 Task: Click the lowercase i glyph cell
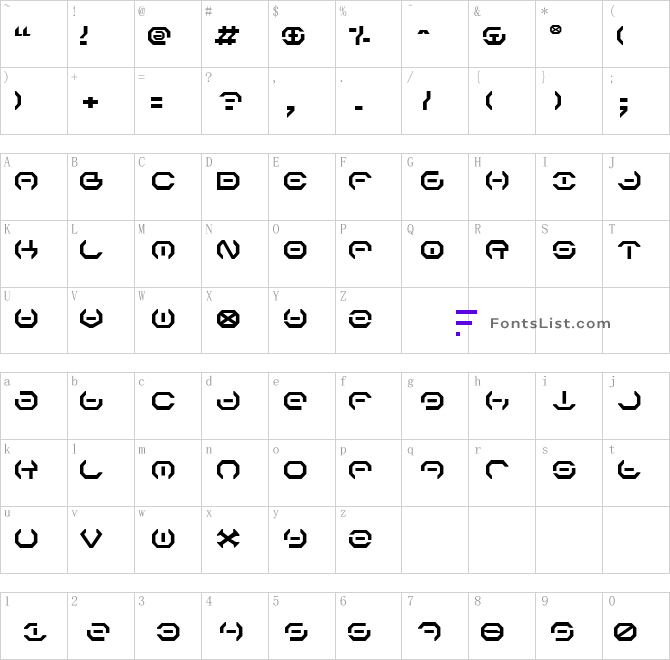[569, 406]
